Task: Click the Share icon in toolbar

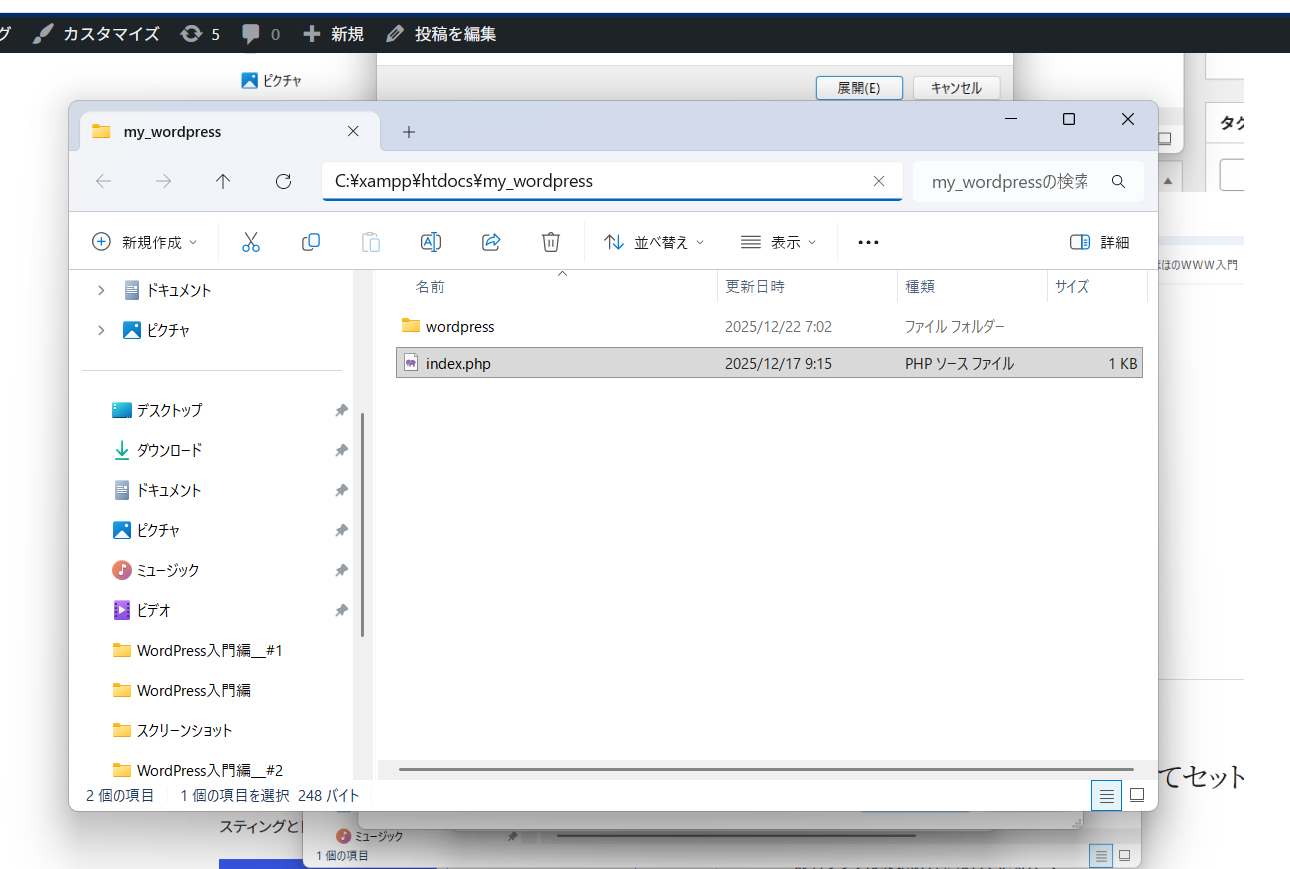Action: pos(491,242)
